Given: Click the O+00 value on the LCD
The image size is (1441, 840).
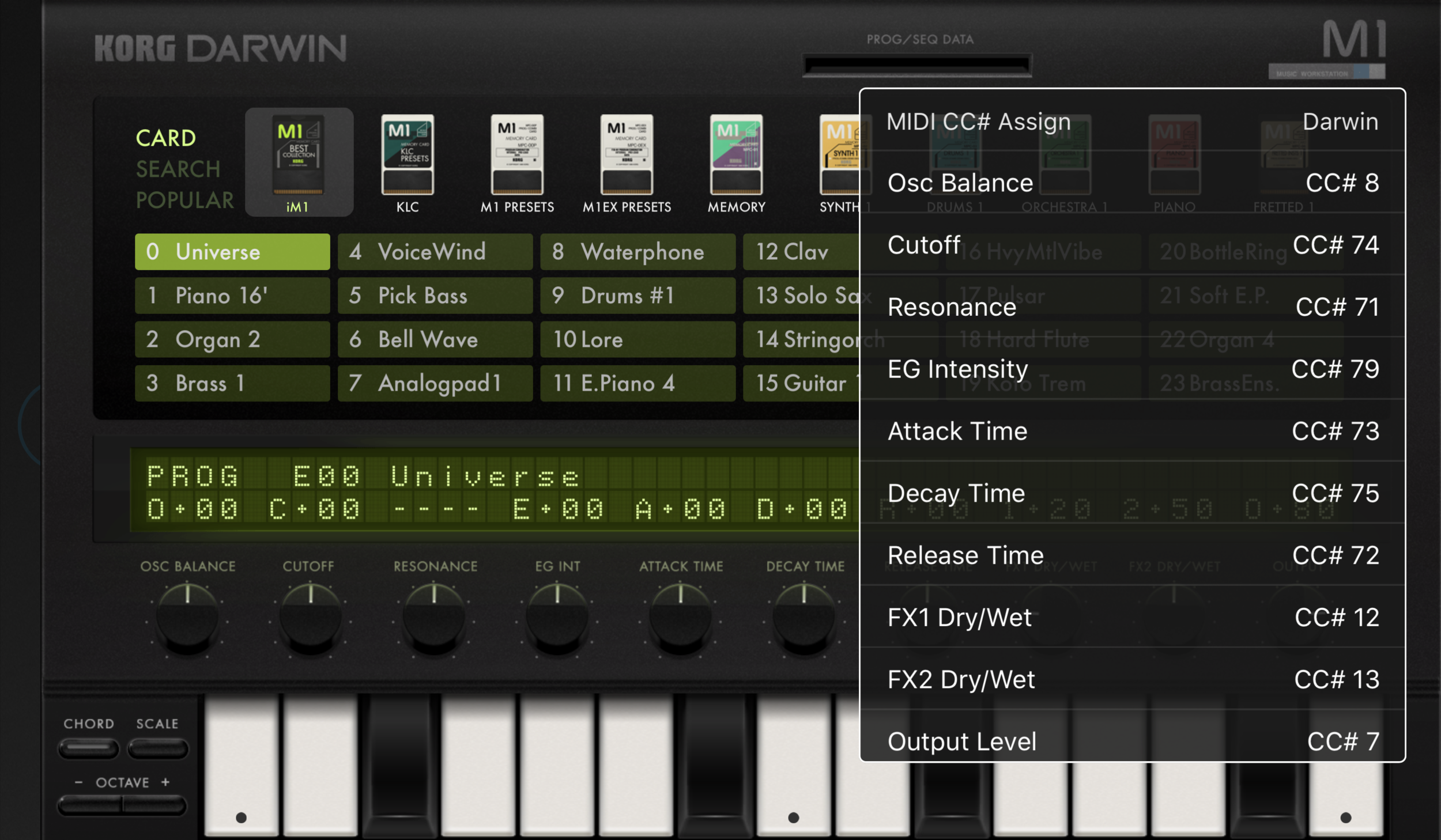Looking at the screenshot, I should click(x=192, y=509).
